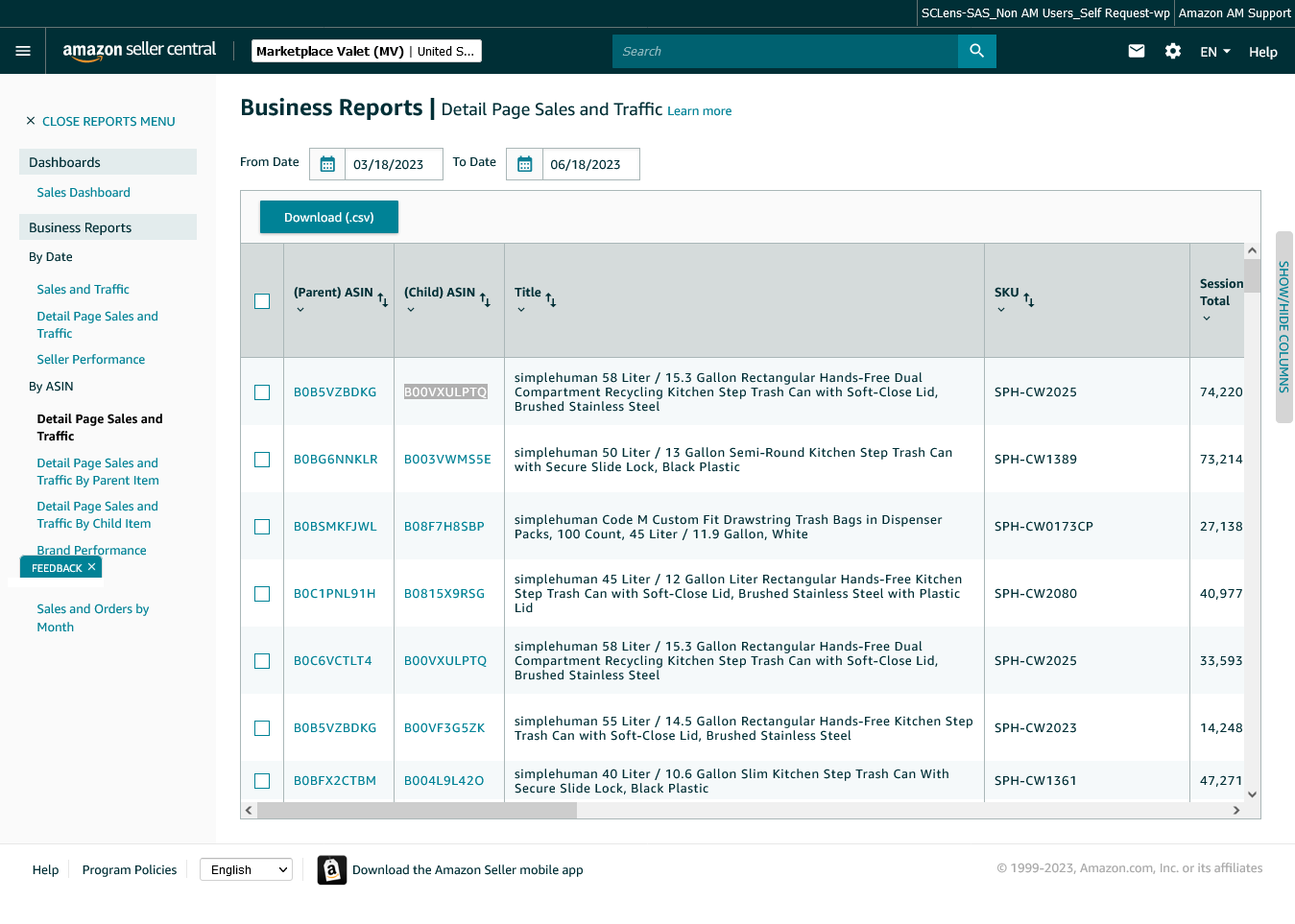This screenshot has height=924, width=1295.
Task: Sort by SKU arrows icon
Action: click(x=1029, y=300)
